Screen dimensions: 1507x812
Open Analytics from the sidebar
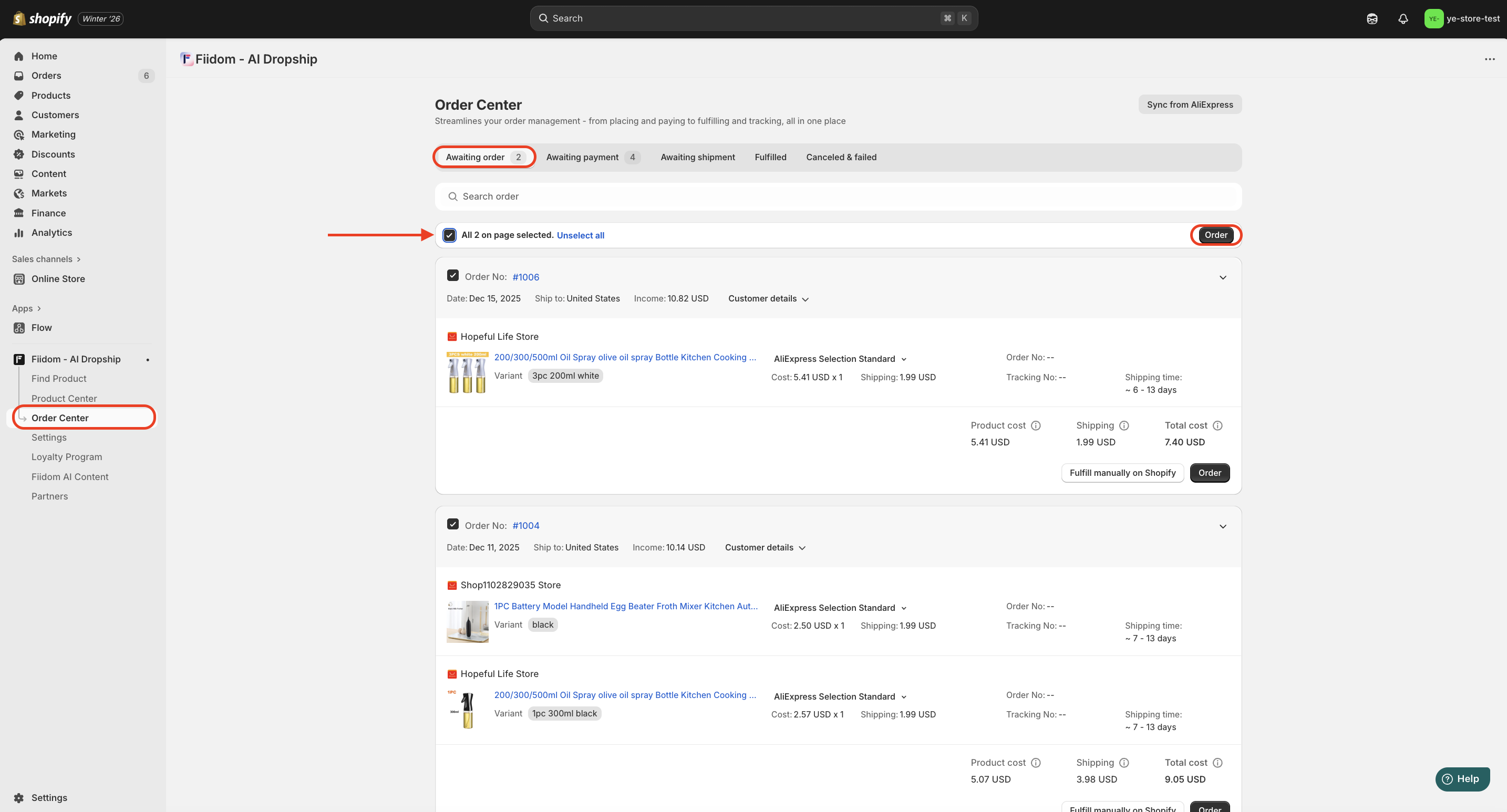(x=51, y=233)
